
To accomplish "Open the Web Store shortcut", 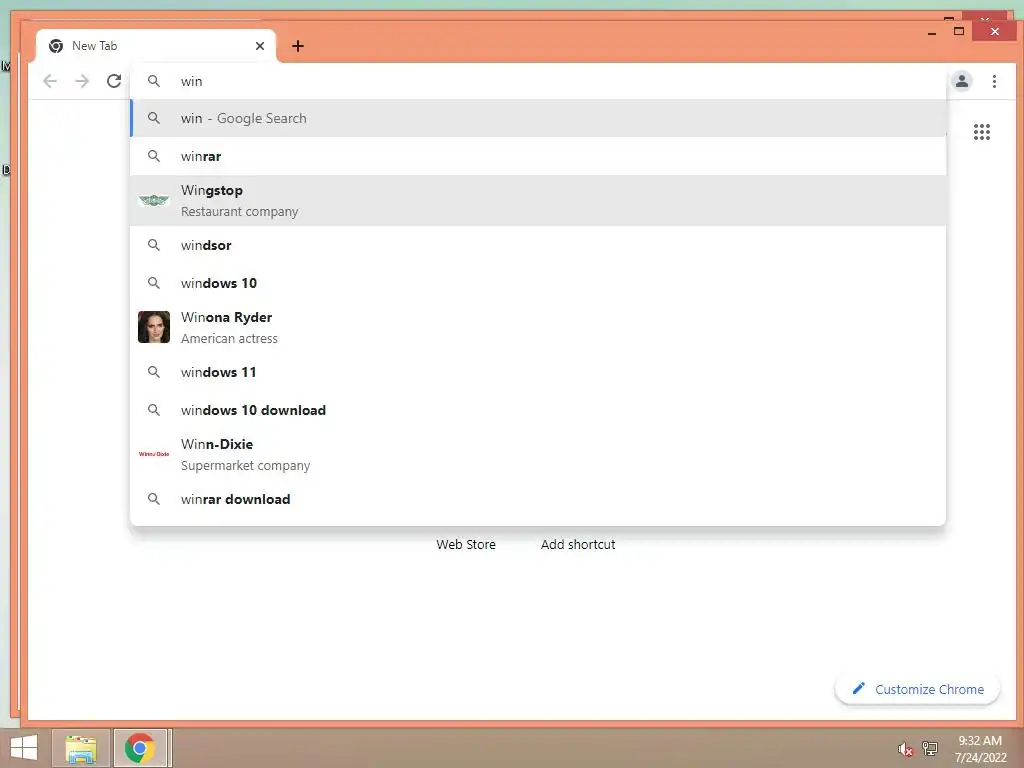I will pyautogui.click(x=466, y=544).
